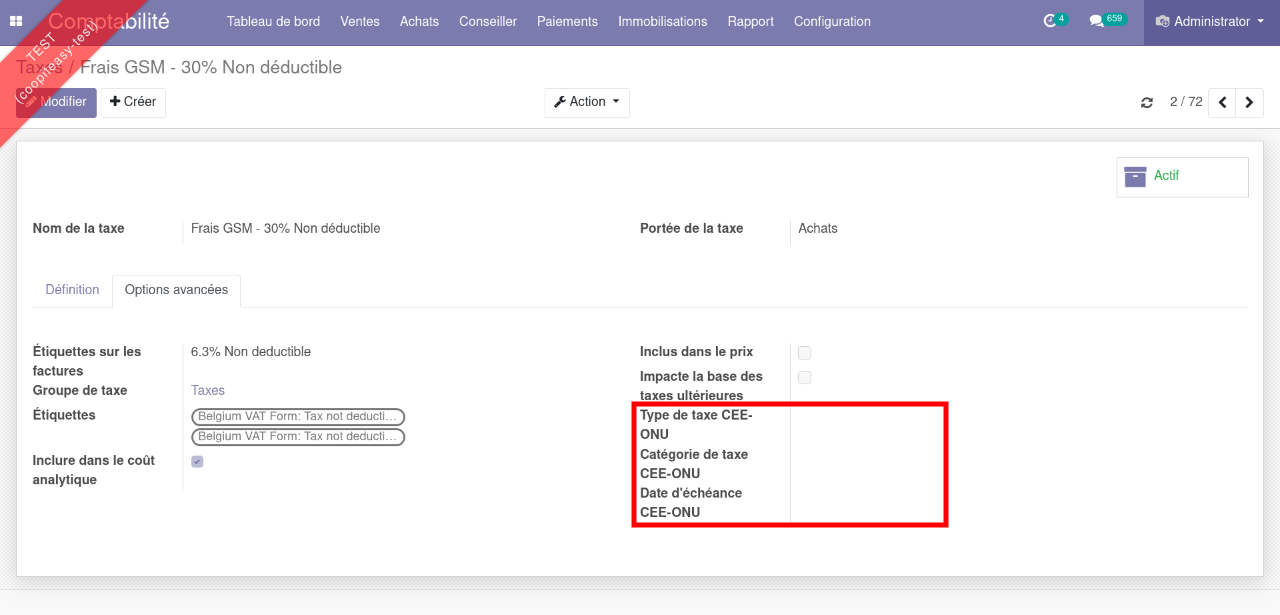1280x615 pixels.
Task: Open the Administrator user menu
Action: (x=1211, y=21)
